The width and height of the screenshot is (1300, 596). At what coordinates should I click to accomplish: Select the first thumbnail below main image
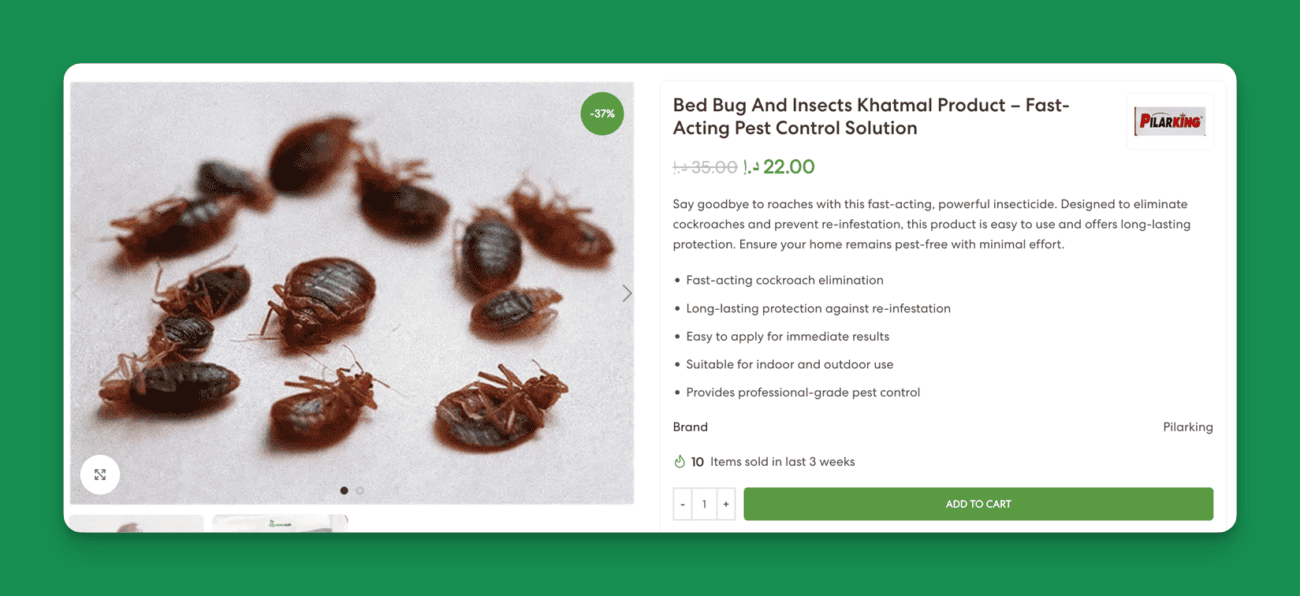[x=136, y=523]
